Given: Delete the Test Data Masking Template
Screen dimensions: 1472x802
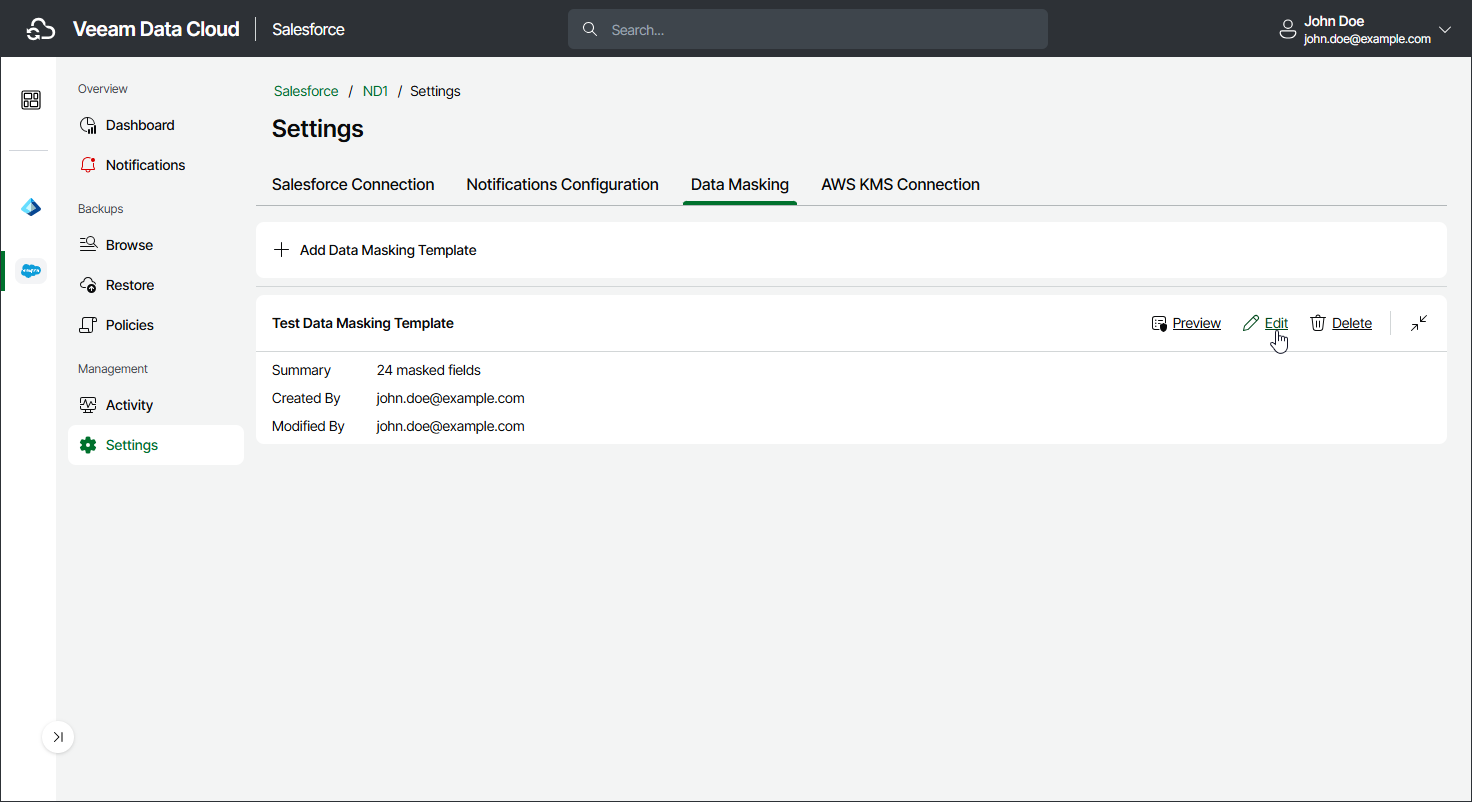Looking at the screenshot, I should pos(1352,323).
